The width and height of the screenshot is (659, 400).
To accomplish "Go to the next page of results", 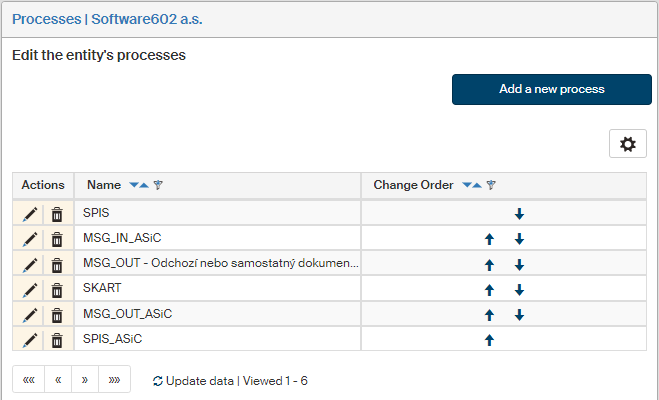I will click(x=86, y=381).
